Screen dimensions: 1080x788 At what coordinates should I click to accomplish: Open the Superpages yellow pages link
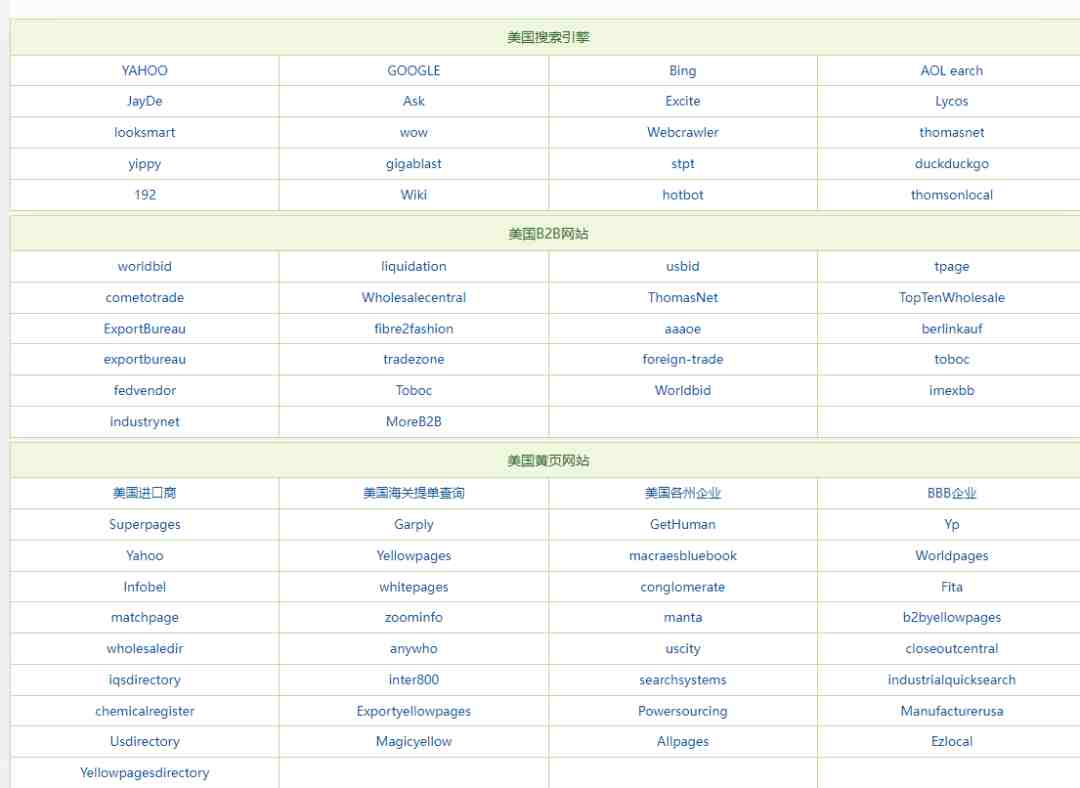coord(145,524)
